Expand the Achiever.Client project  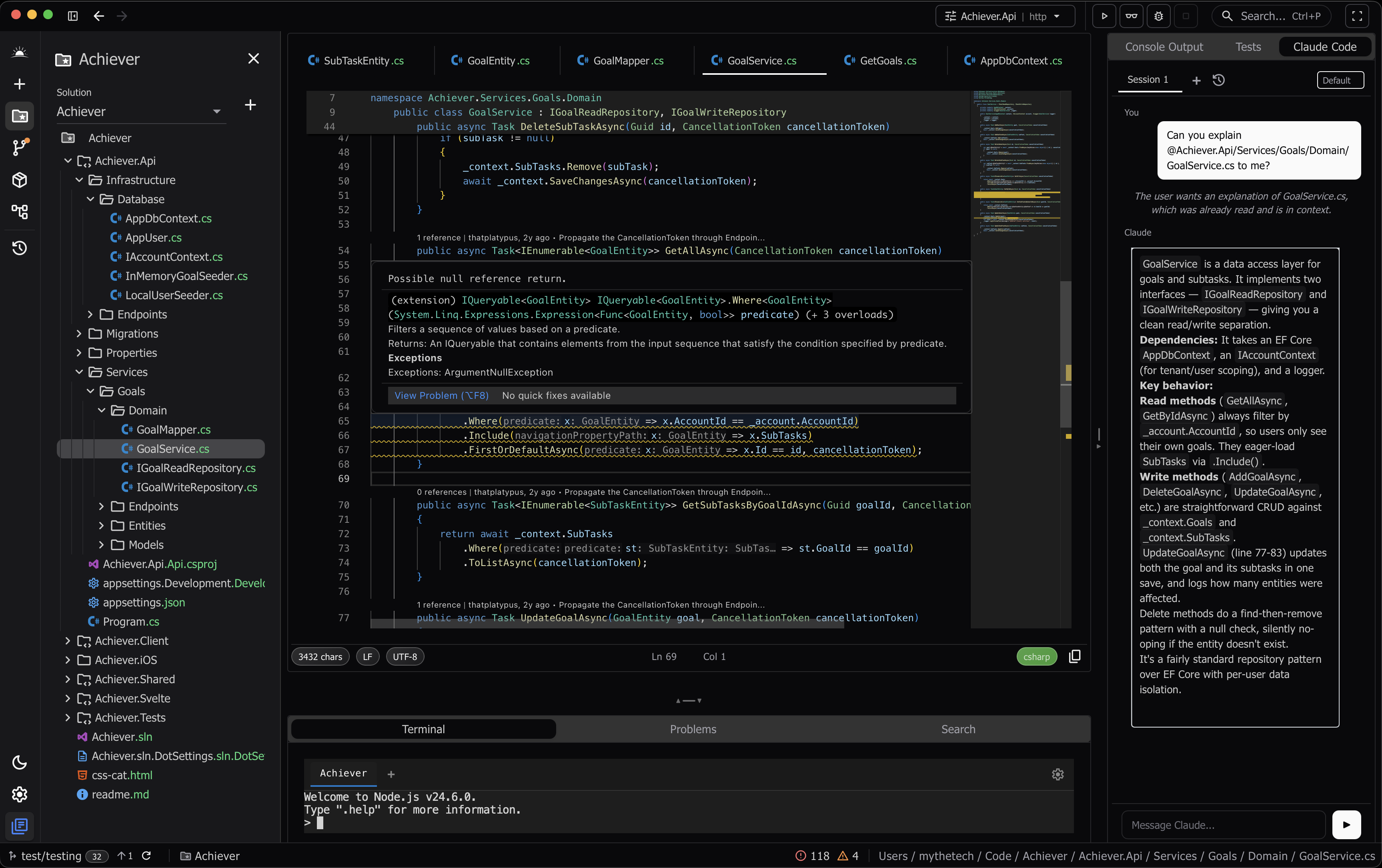[68, 641]
